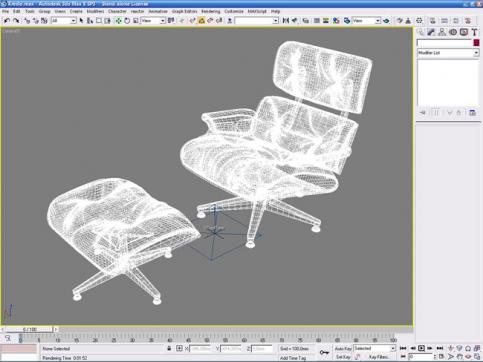Switch to the Display command panel tab

464,32
